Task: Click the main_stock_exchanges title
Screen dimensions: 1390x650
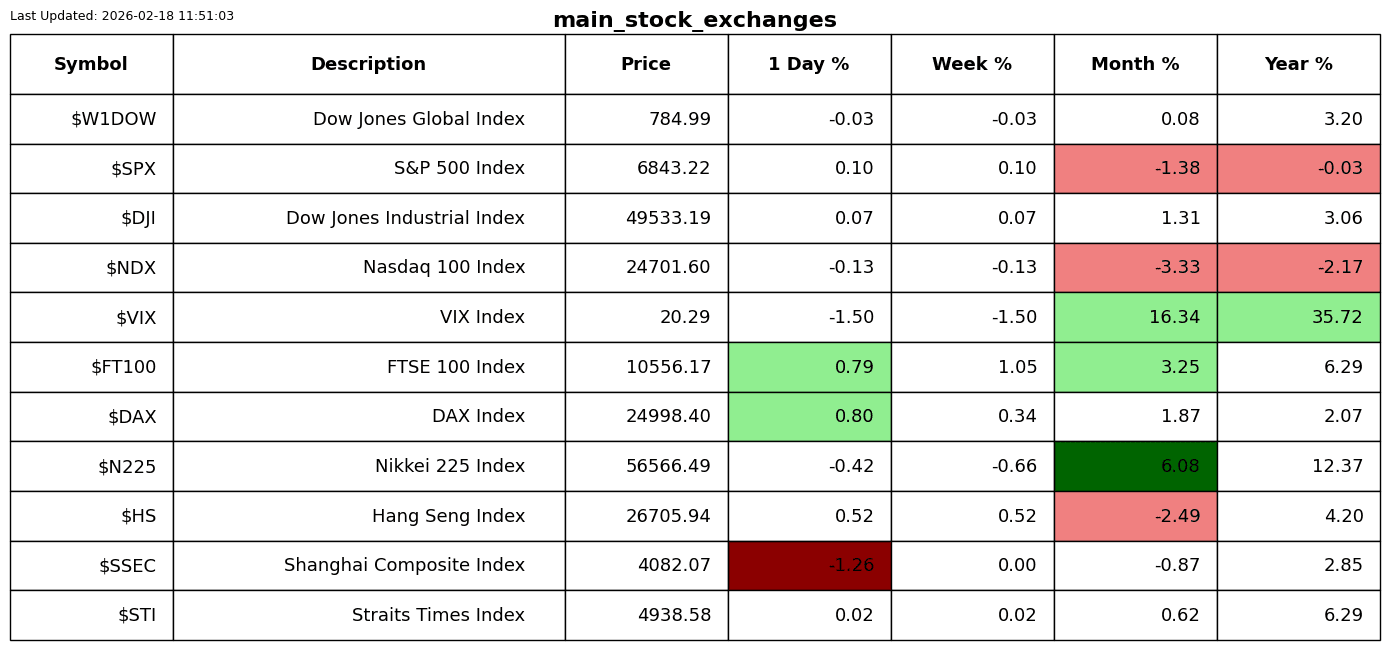Action: 694,20
